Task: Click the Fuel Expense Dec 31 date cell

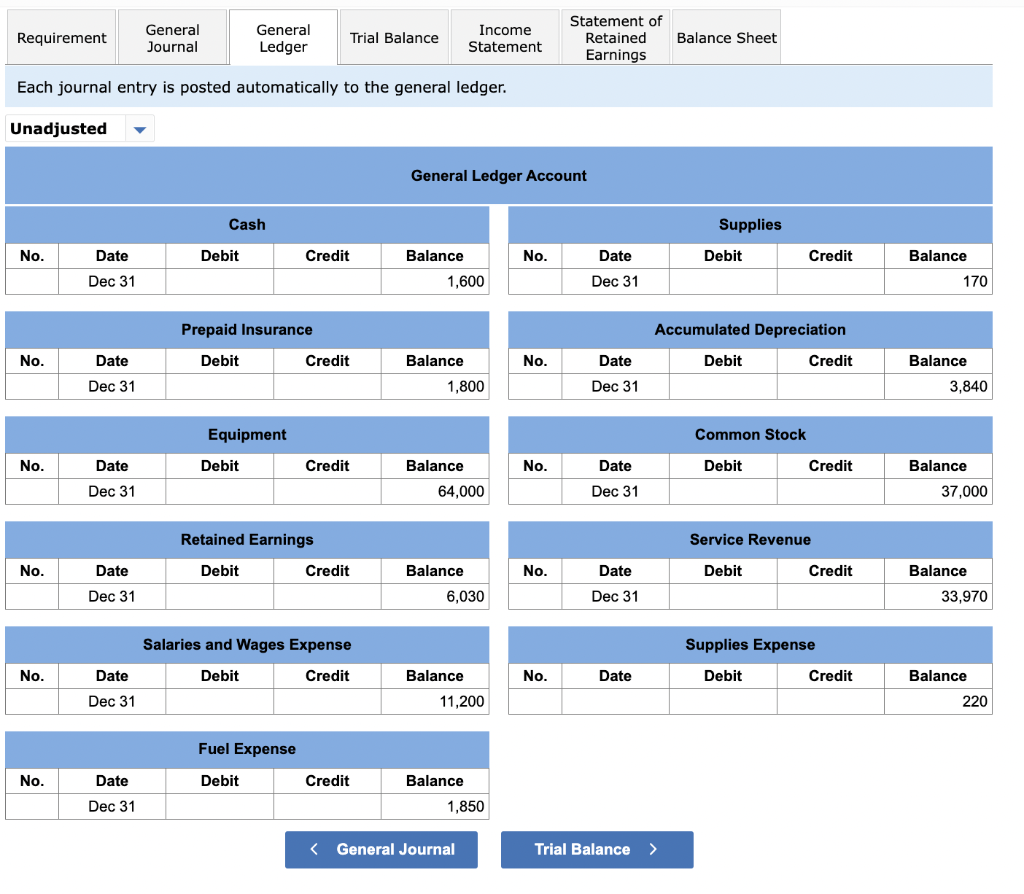Action: pyautogui.click(x=112, y=806)
